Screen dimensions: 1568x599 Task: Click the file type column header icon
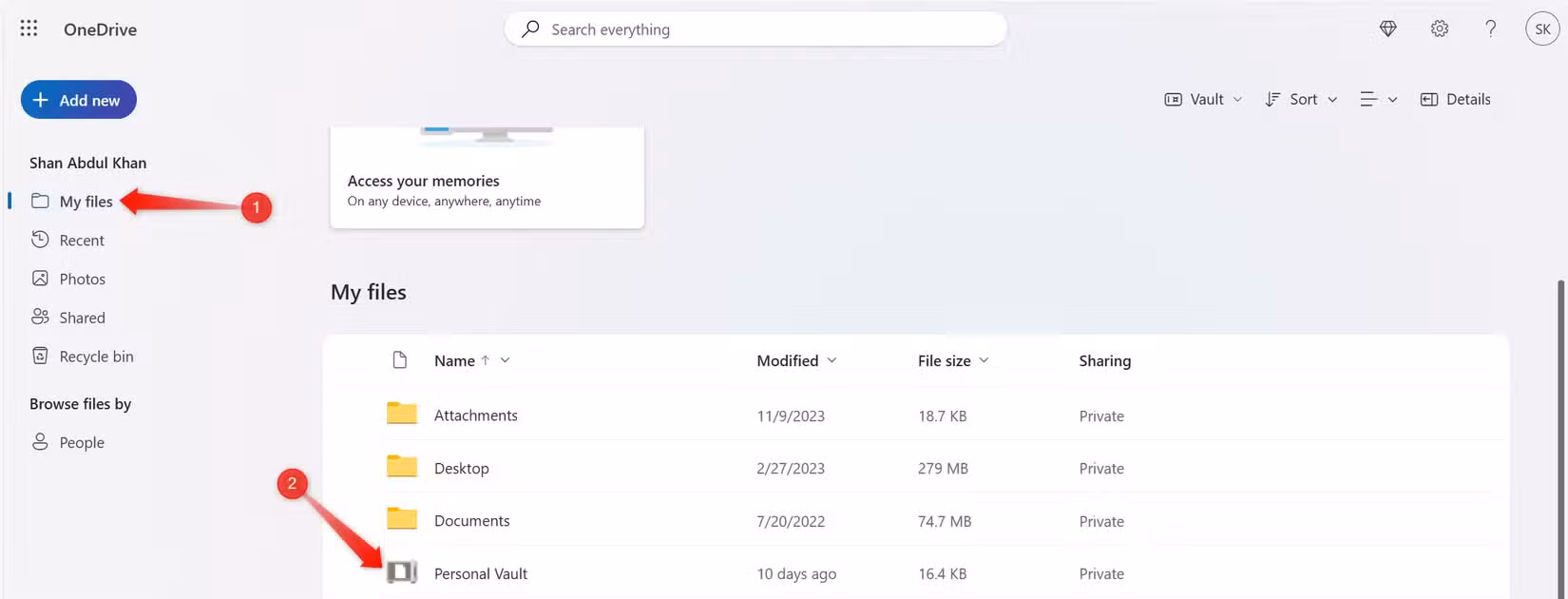(400, 360)
